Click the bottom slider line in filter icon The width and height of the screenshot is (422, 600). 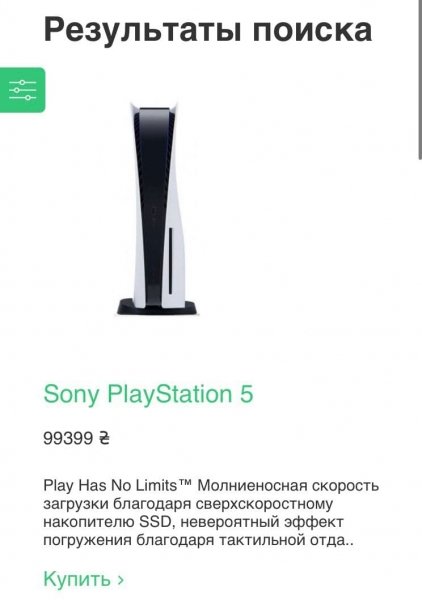pyautogui.click(x=23, y=98)
